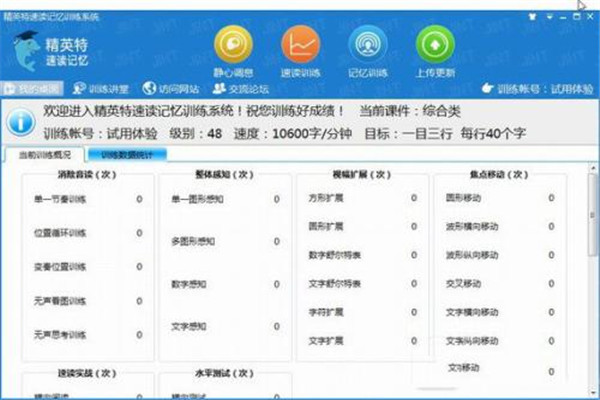The height and width of the screenshot is (400, 600).
Task: Click the 无声思考训练 row
Action: [x=88, y=335]
